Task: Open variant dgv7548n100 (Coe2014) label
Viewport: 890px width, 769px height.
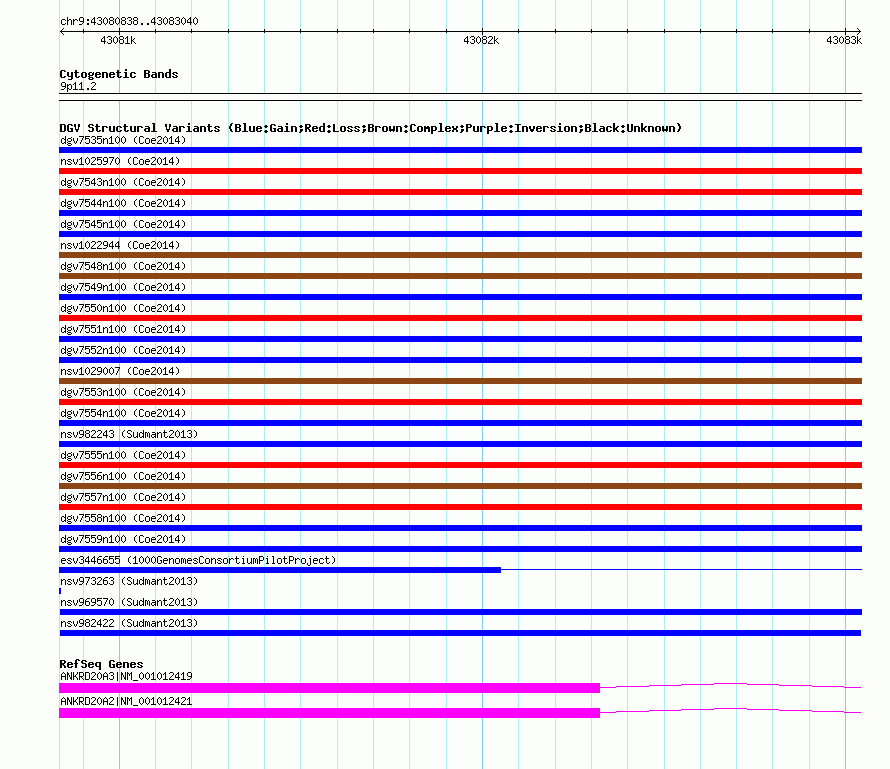Action: 123,266
